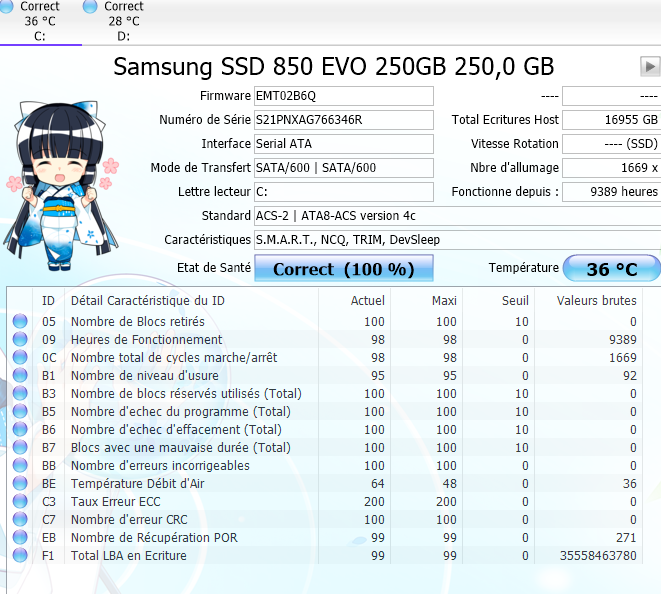
Task: Click the raw value 271 for POR
Action: tap(626, 538)
